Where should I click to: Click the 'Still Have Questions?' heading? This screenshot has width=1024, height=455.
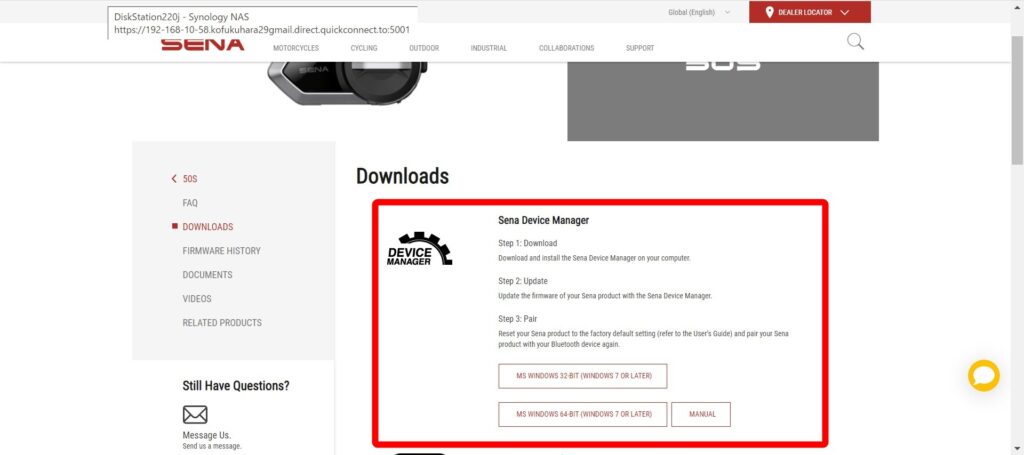click(x=236, y=386)
